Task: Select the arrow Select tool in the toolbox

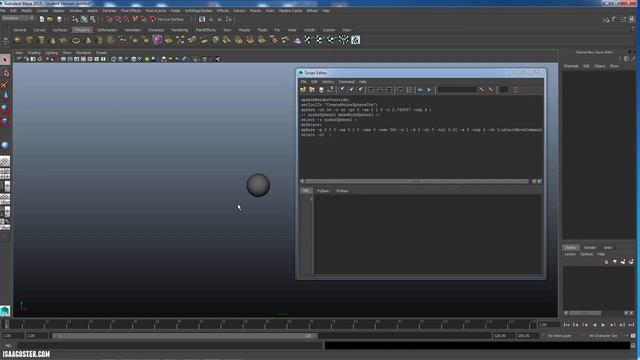Action: (x=5, y=60)
